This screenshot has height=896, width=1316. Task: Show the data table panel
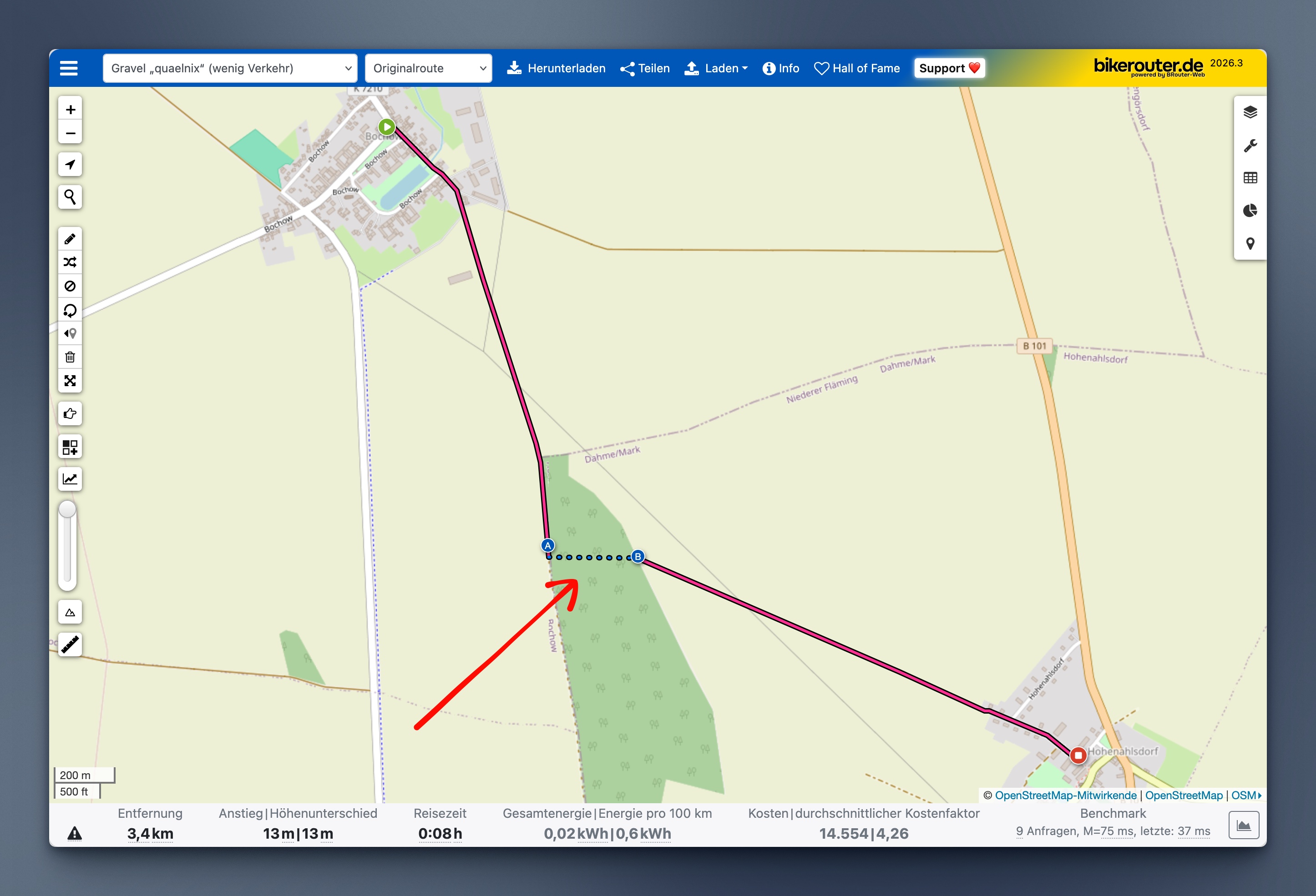pos(1250,178)
